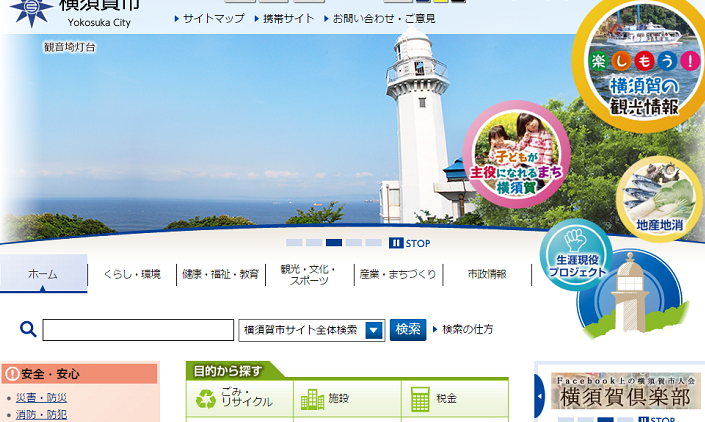This screenshot has width=705, height=422.
Task: Click the ごみ・リサイクル recycle icon
Action: click(x=206, y=399)
